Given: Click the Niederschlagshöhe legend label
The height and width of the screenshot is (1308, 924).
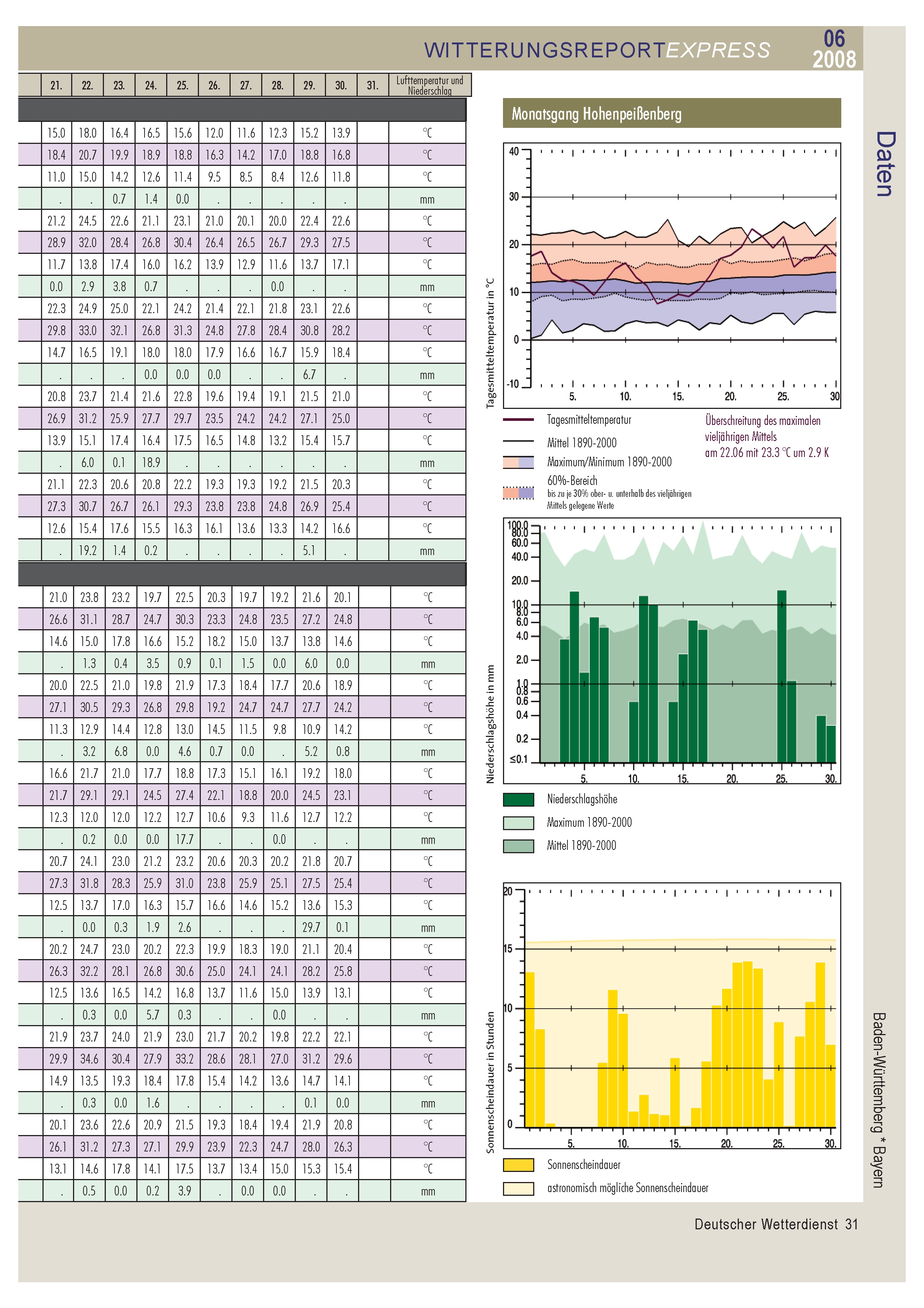Looking at the screenshot, I should [x=582, y=799].
